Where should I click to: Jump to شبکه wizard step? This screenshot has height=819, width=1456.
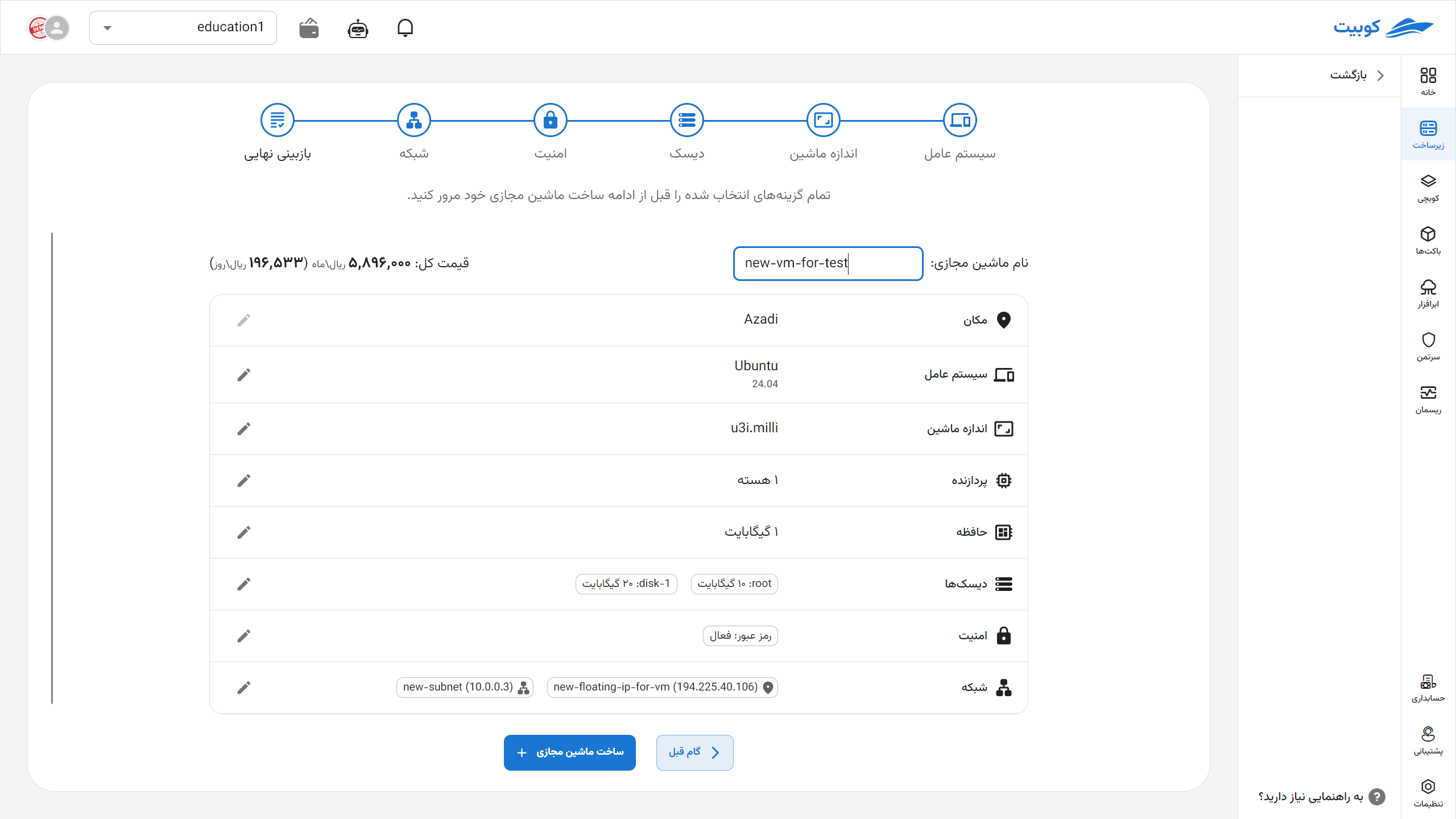coord(414,121)
